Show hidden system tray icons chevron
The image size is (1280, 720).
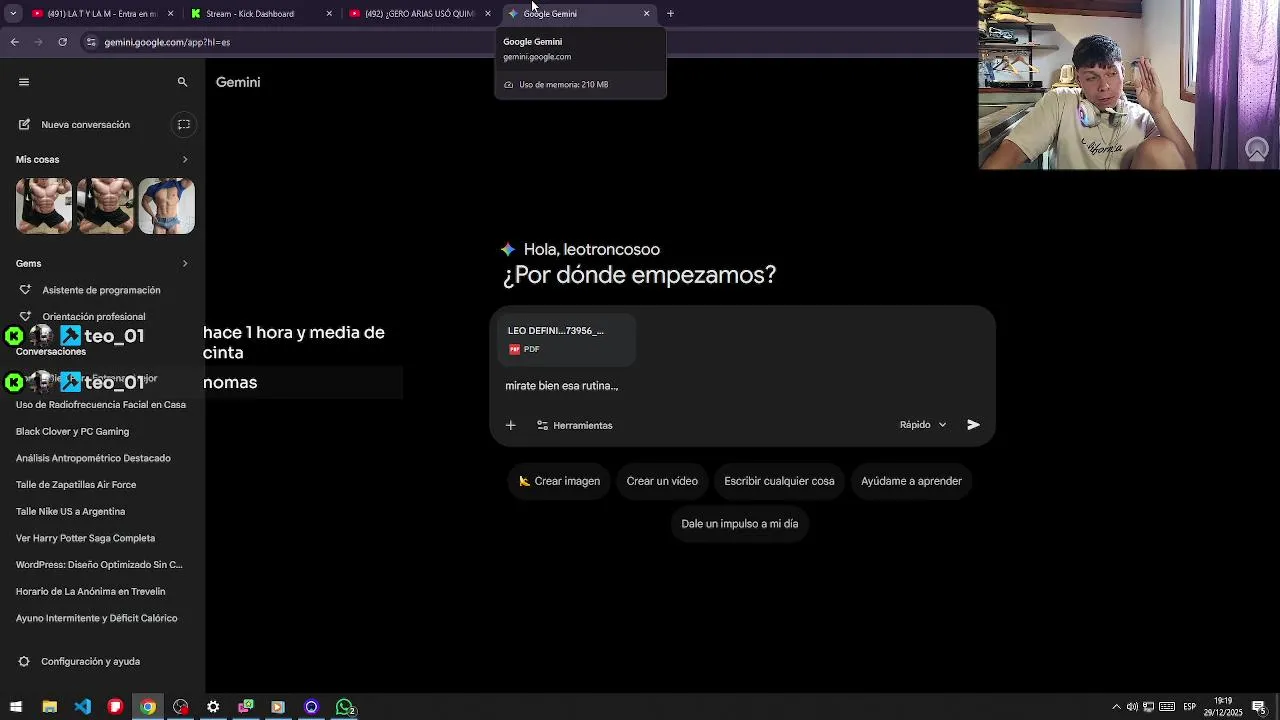pos(1116,707)
